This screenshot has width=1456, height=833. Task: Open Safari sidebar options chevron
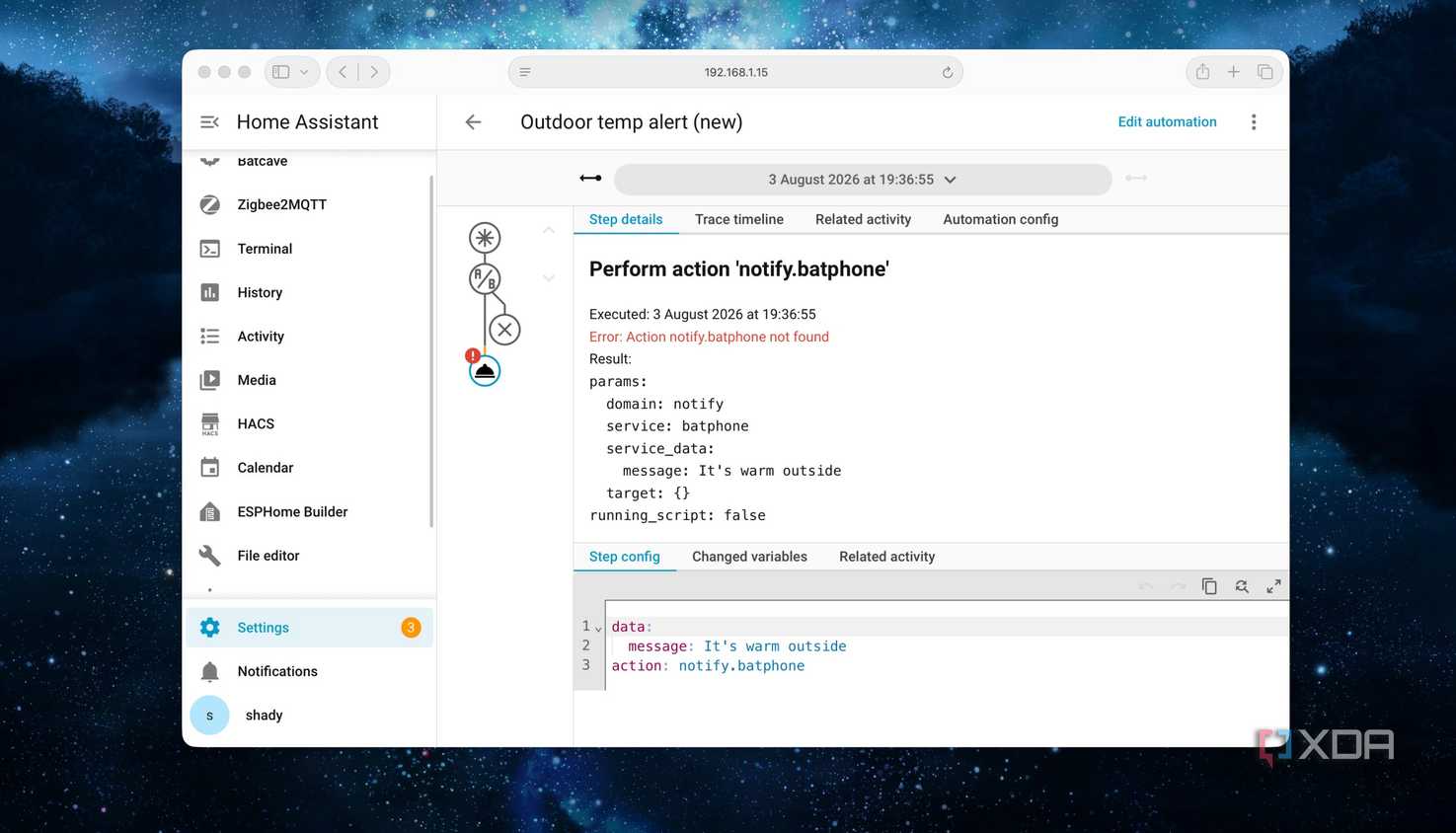[x=304, y=72]
